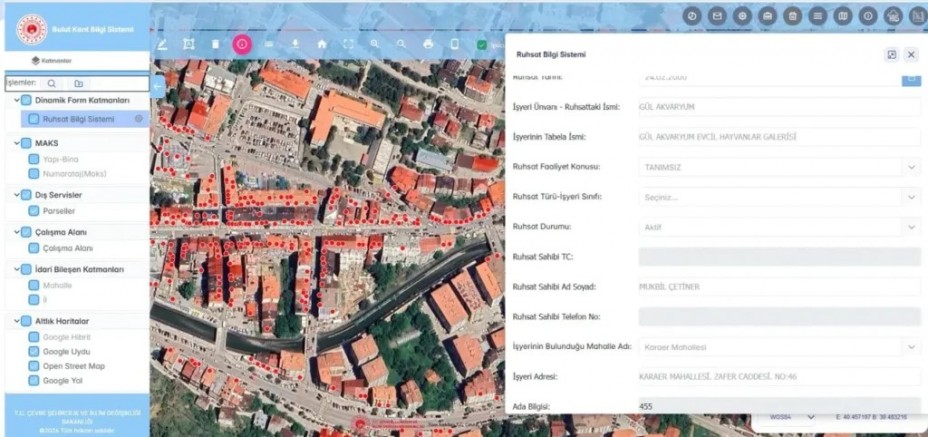Image resolution: width=928 pixels, height=437 pixels.
Task: Toggle the Parseller layer checkbox
Action: (x=34, y=211)
